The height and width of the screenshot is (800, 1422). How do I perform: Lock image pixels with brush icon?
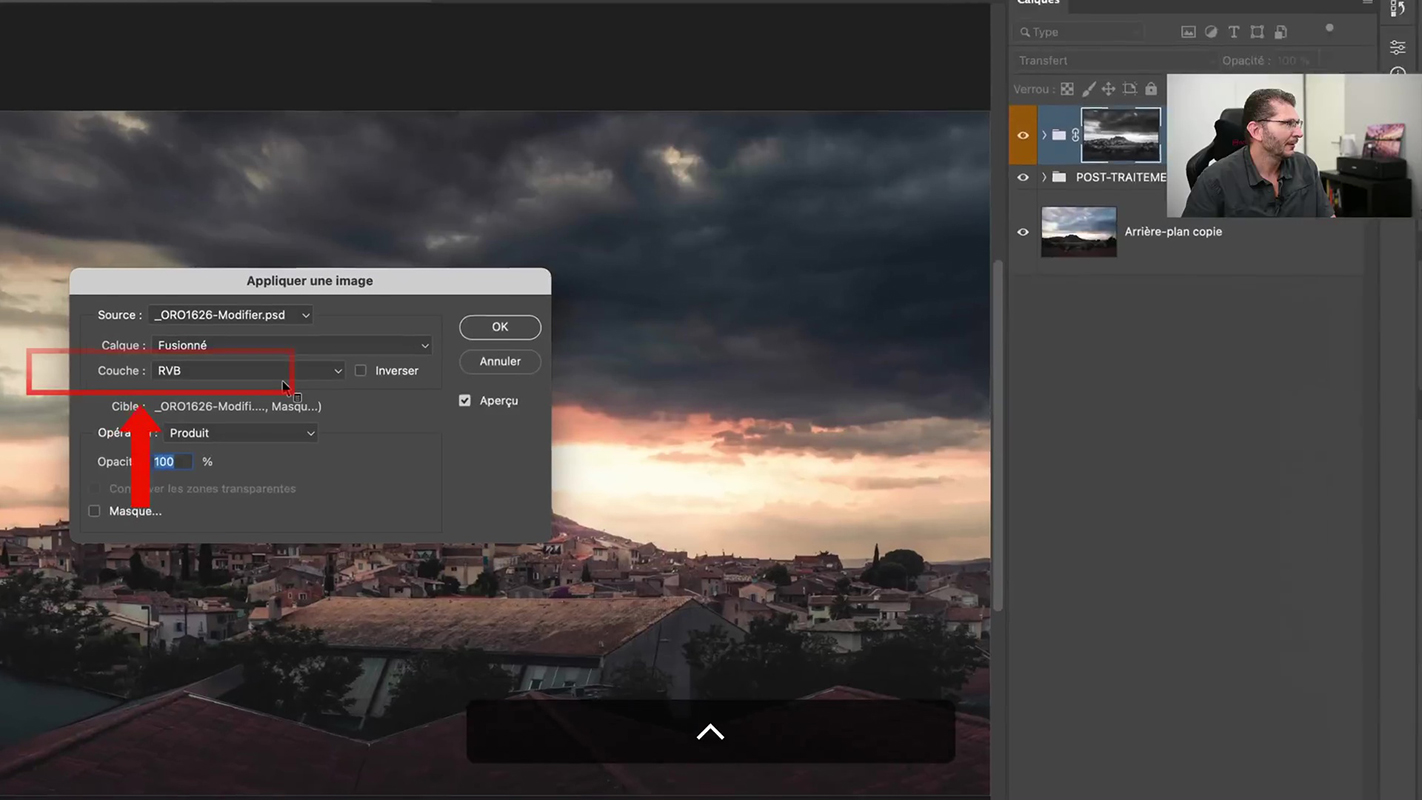point(1088,89)
